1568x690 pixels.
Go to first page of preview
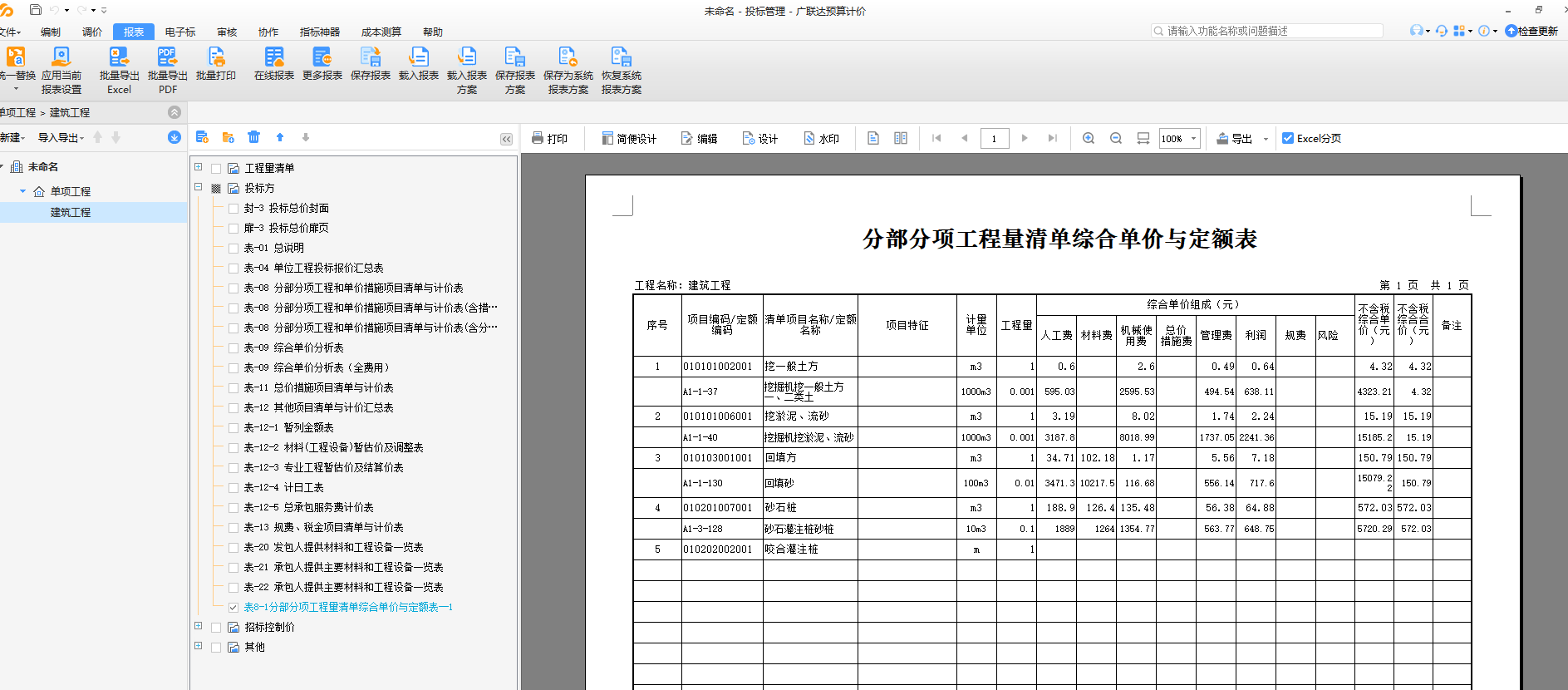click(936, 138)
